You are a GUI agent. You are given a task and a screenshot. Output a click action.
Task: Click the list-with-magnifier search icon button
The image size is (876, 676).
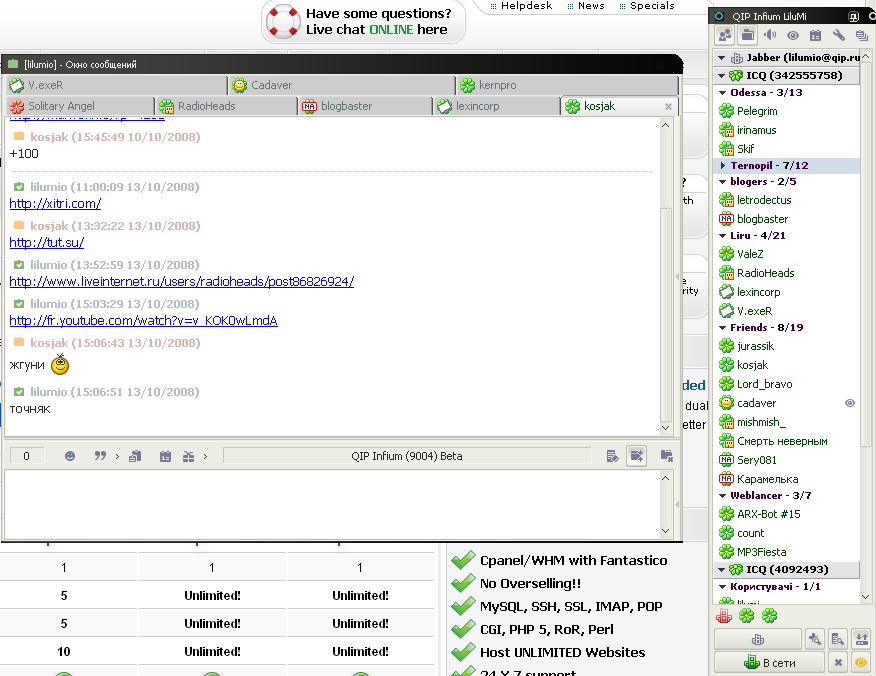[x=838, y=639]
